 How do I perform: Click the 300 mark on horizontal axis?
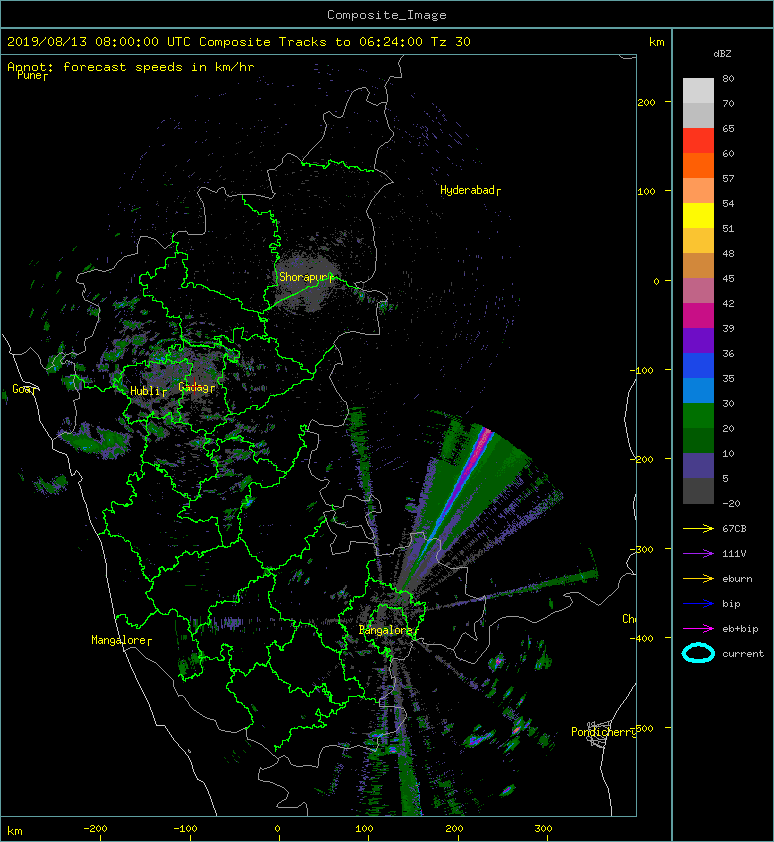(x=543, y=829)
